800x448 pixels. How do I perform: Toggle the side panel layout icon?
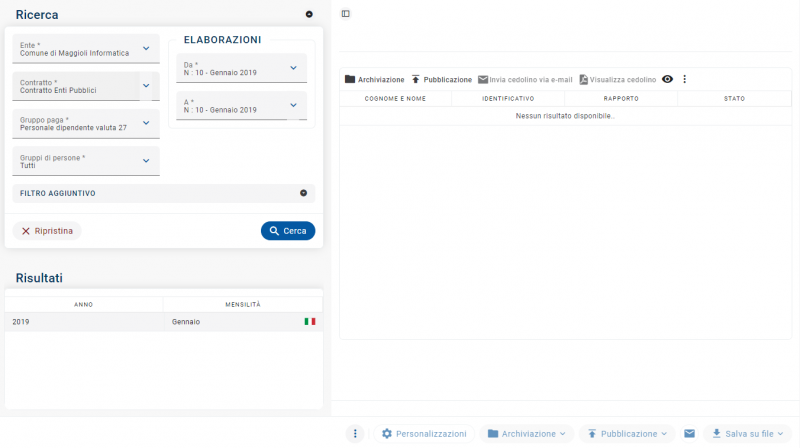[345, 14]
